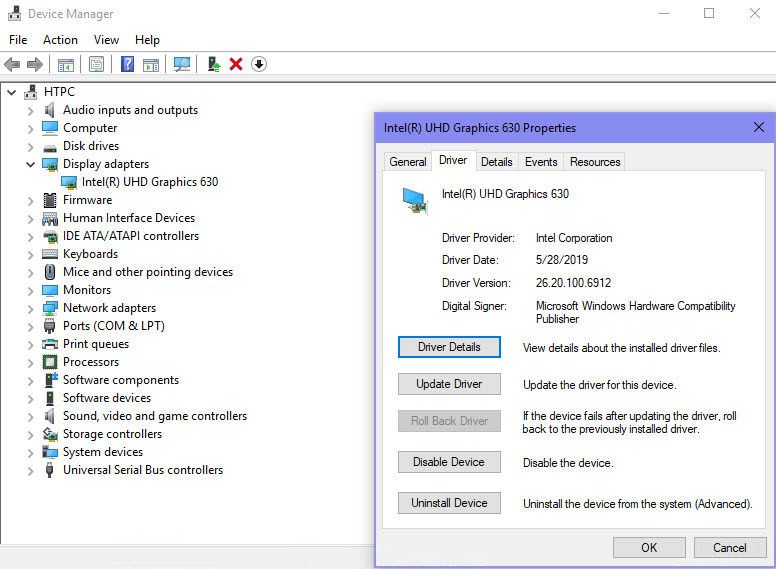Click the Forward arrow toolbar icon
This screenshot has width=776, height=569.
tap(35, 64)
